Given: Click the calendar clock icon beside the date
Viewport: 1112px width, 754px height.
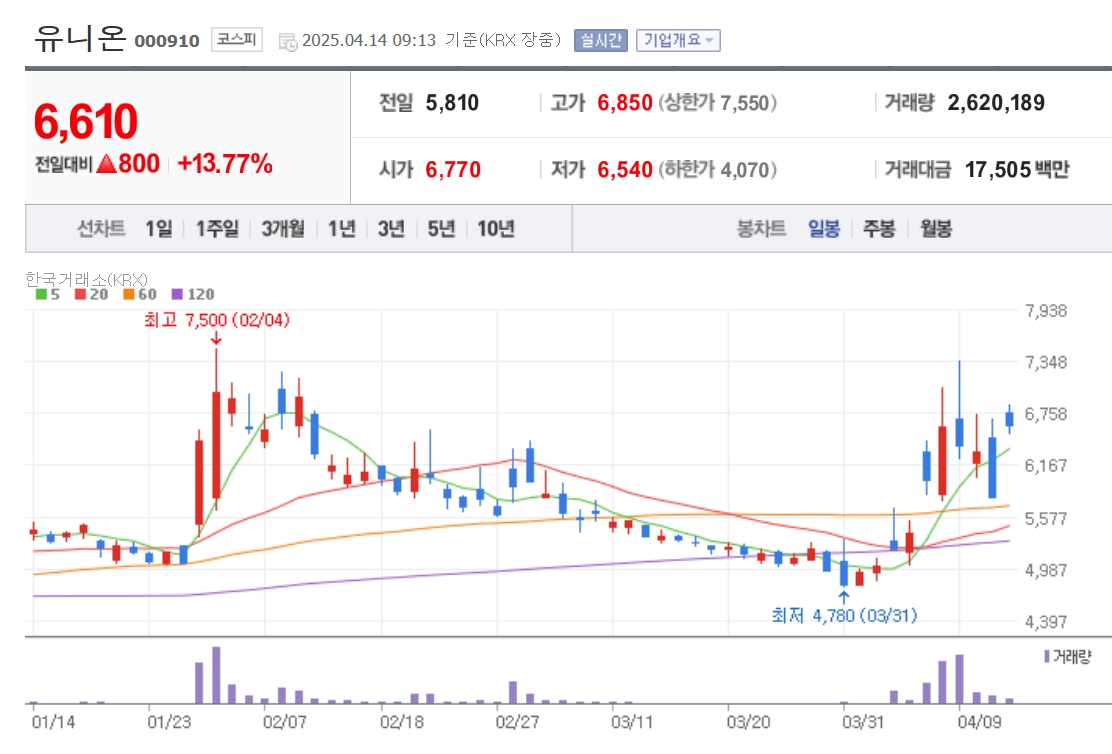Looking at the screenshot, I should tap(288, 42).
